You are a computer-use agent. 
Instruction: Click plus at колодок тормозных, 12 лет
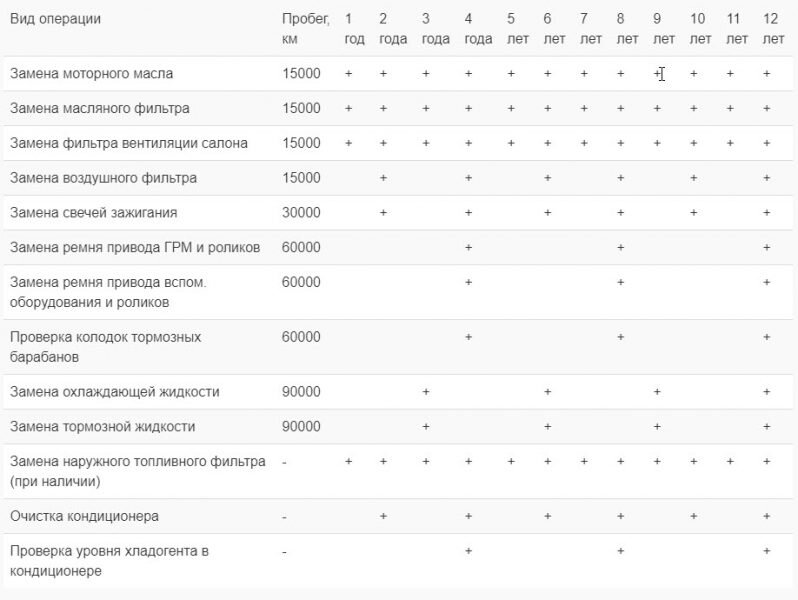pyautogui.click(x=766, y=337)
